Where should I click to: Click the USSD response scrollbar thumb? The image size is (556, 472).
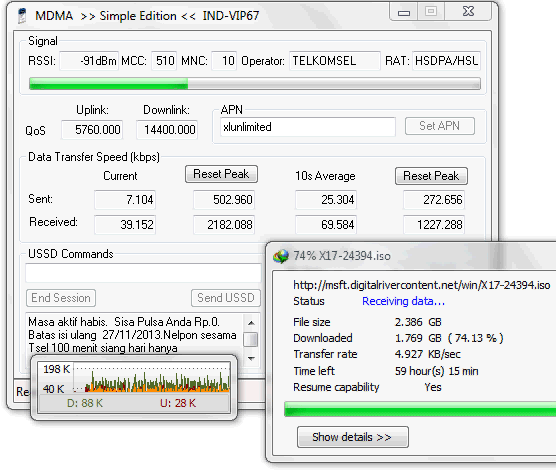pos(251,339)
